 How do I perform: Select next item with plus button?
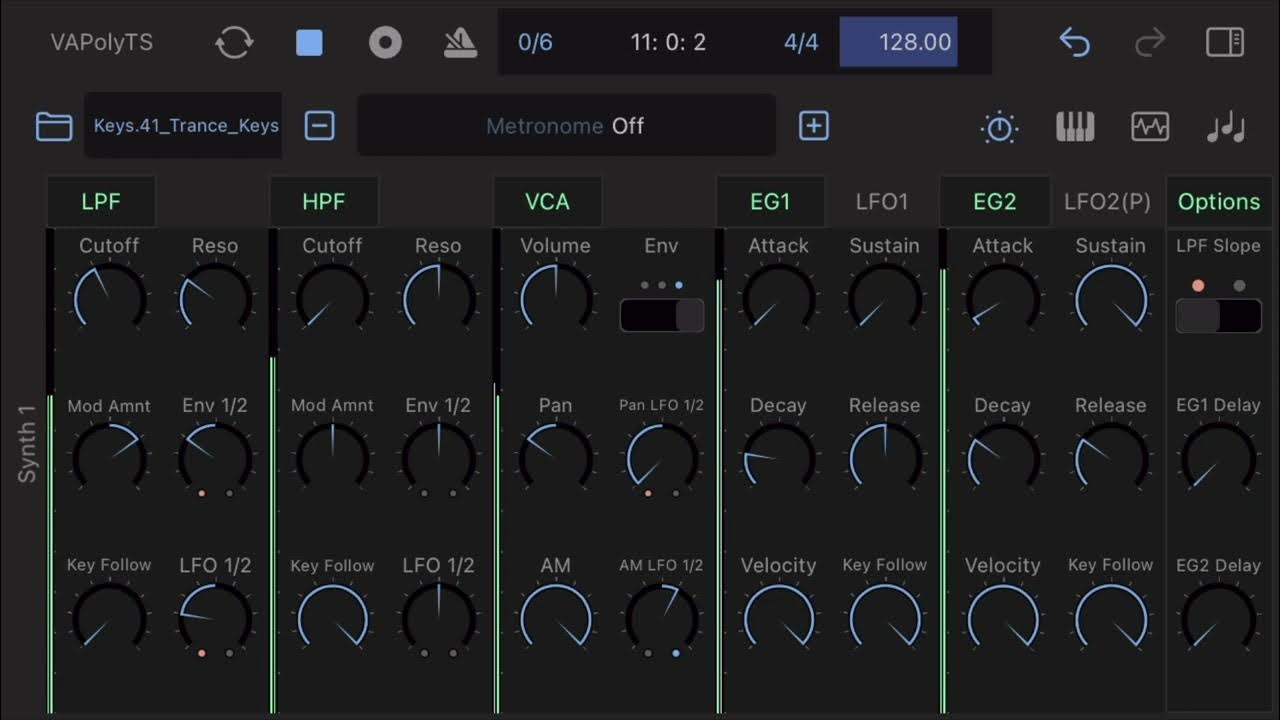click(x=814, y=126)
